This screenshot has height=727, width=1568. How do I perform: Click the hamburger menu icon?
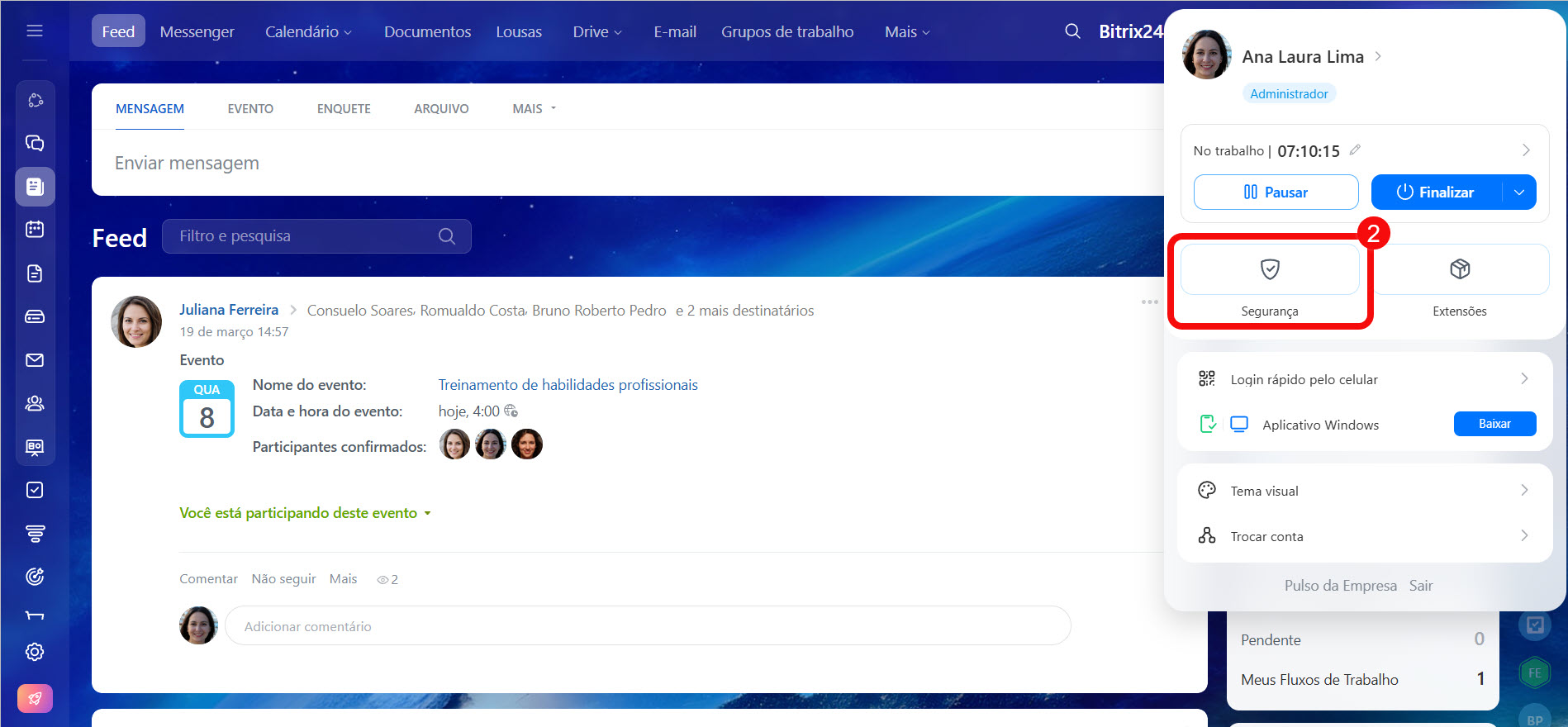[x=35, y=31]
